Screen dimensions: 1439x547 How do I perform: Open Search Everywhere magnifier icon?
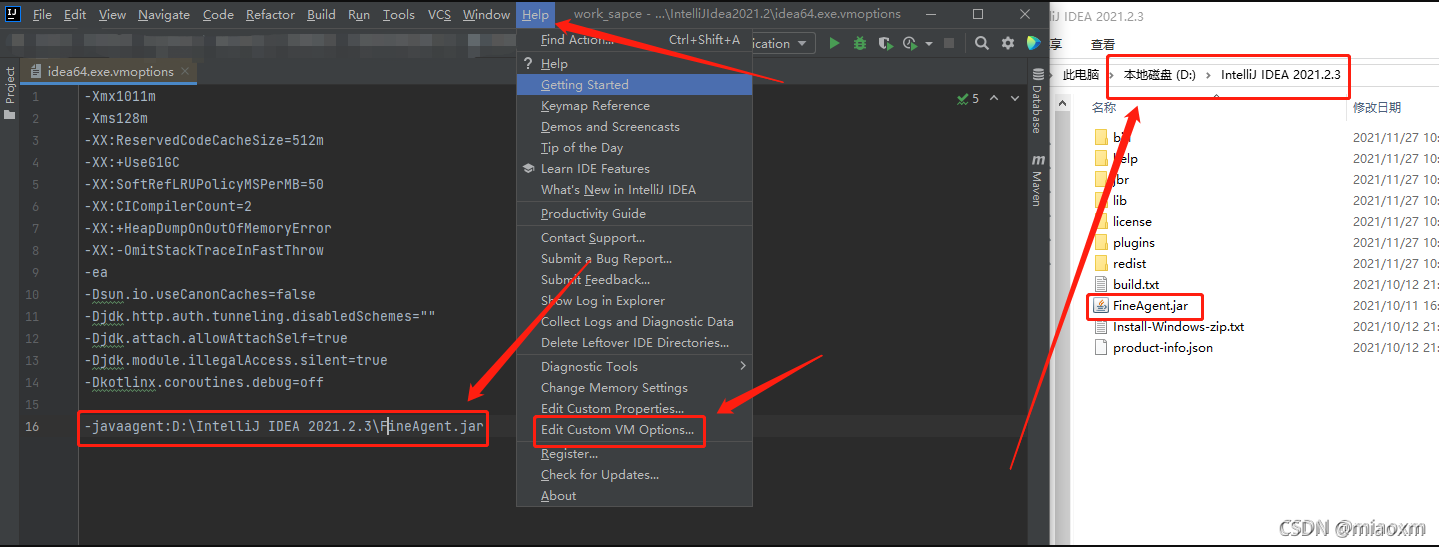[982, 43]
